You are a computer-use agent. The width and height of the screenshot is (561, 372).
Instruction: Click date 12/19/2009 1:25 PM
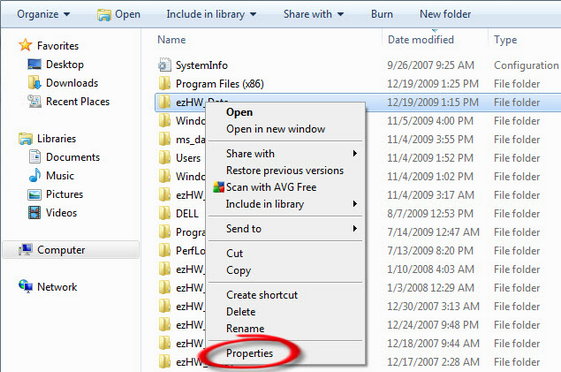pyautogui.click(x=433, y=84)
